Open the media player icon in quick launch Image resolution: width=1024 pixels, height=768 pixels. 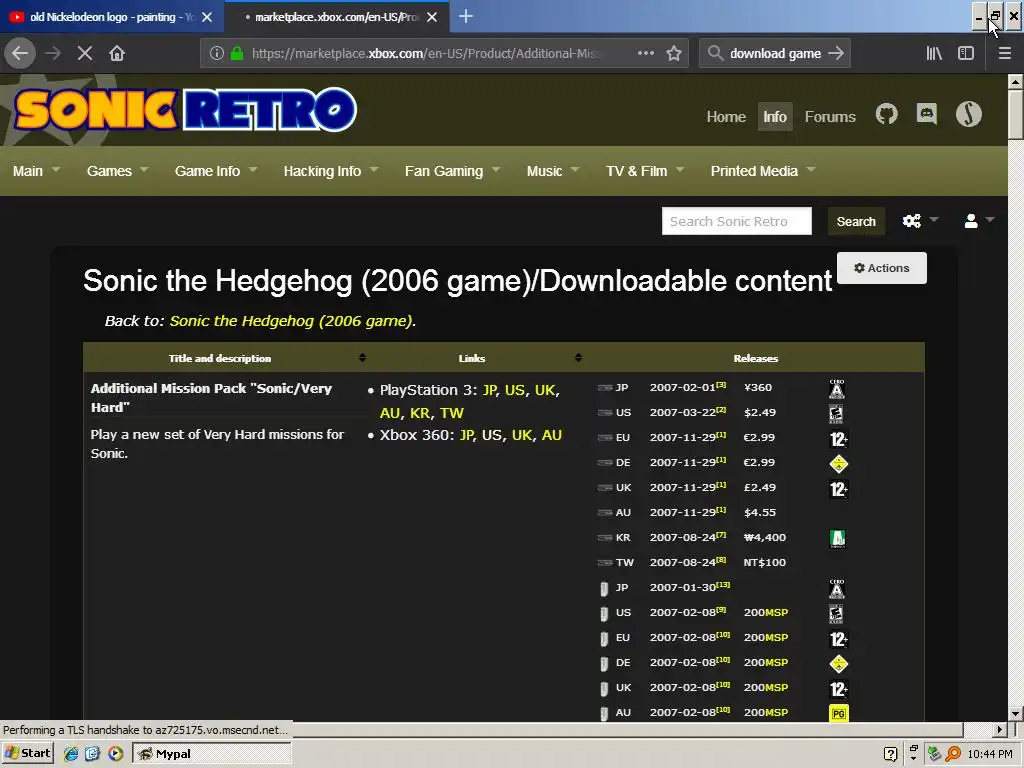116,754
